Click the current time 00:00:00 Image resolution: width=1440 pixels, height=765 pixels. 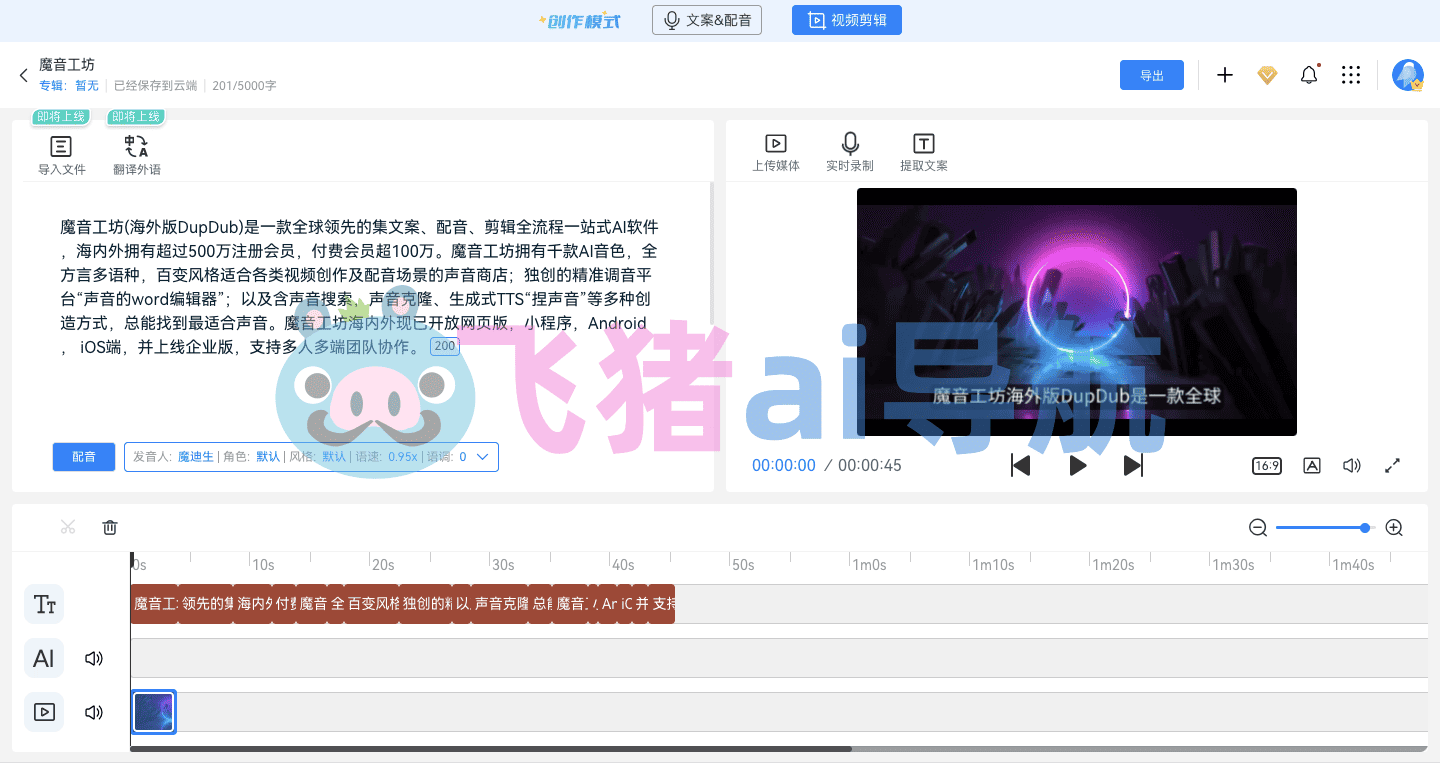[784, 465]
